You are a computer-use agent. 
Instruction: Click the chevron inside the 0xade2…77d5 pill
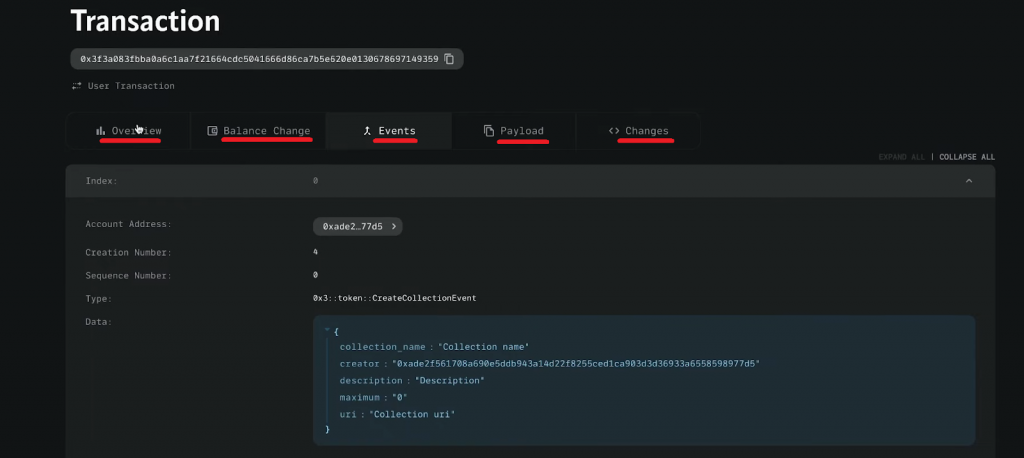pyautogui.click(x=393, y=227)
